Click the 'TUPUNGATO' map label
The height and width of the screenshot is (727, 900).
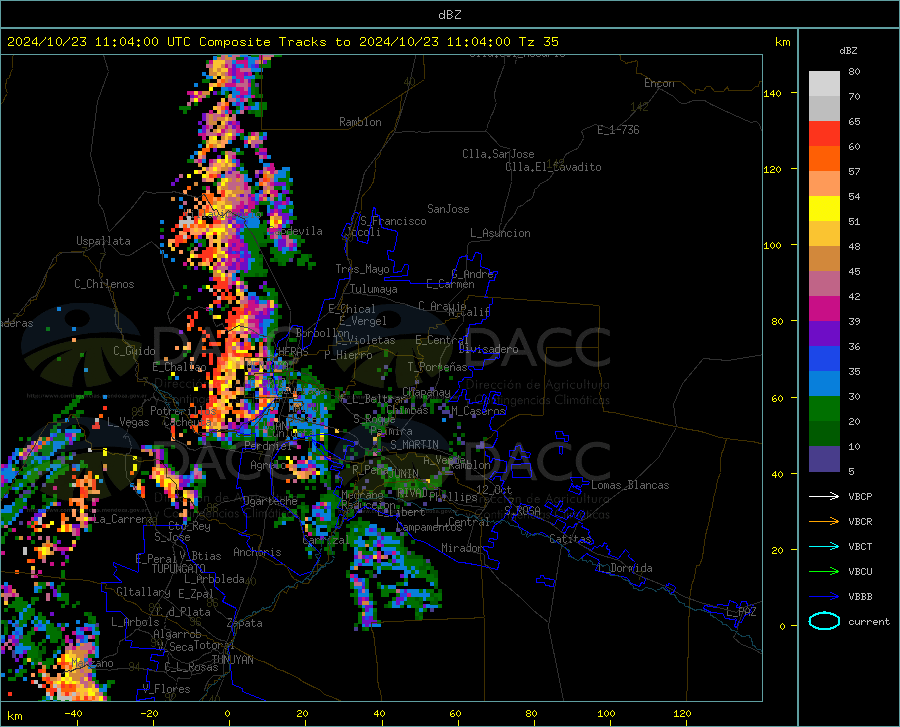(179, 569)
